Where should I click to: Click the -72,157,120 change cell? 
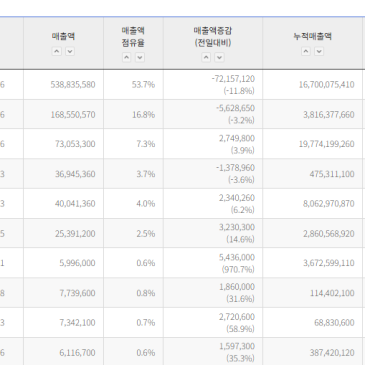tap(233, 79)
